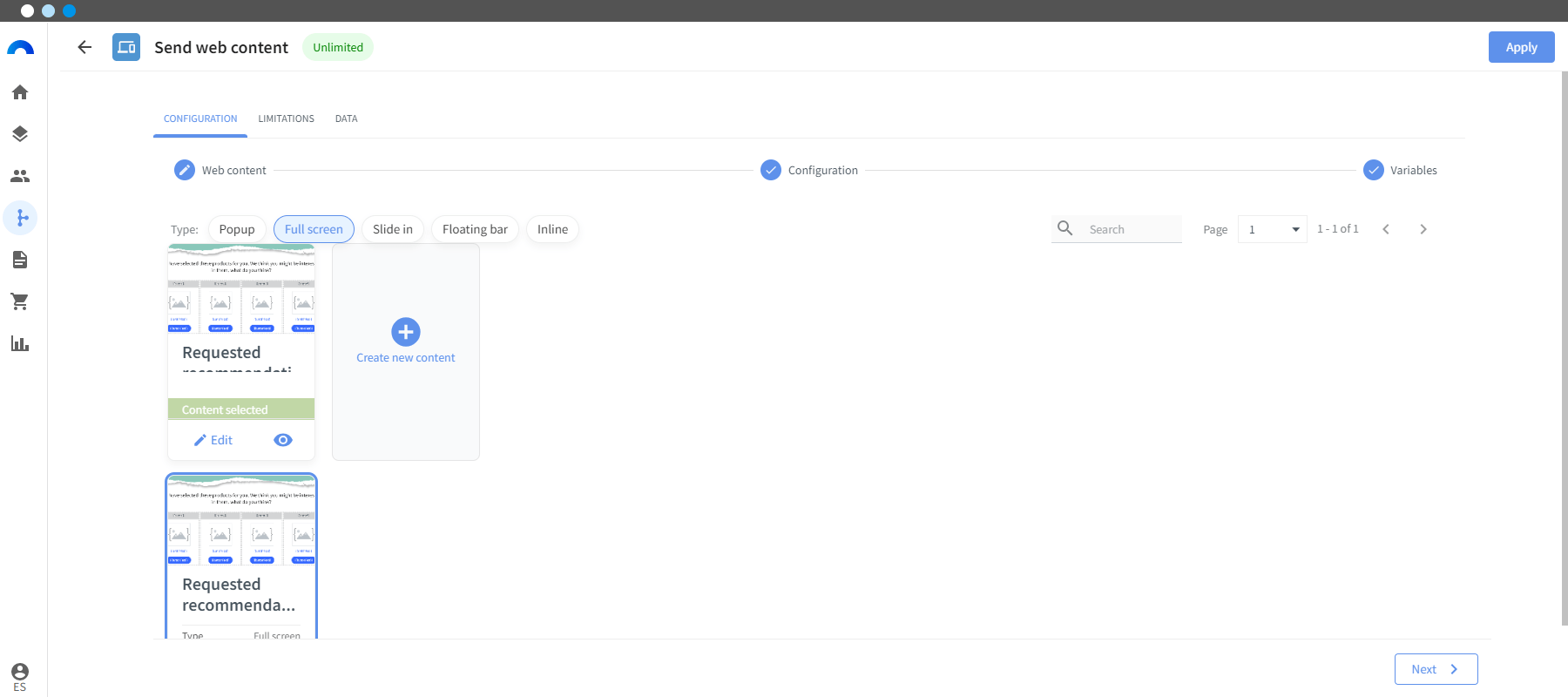
Task: Click the Create new content link
Action: point(406,357)
